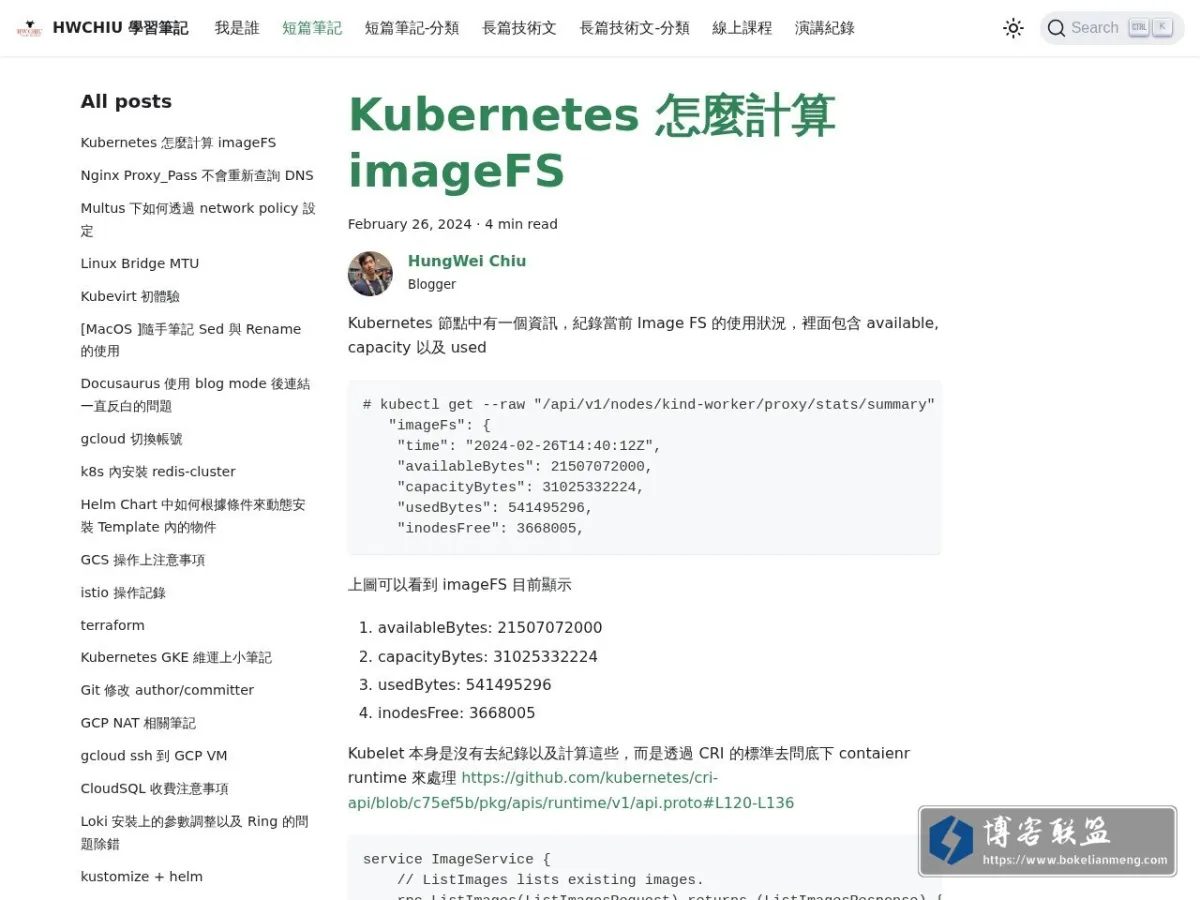Open sidebar post istio 操作記錄
Image resolution: width=1200 pixels, height=900 pixels.
point(123,593)
